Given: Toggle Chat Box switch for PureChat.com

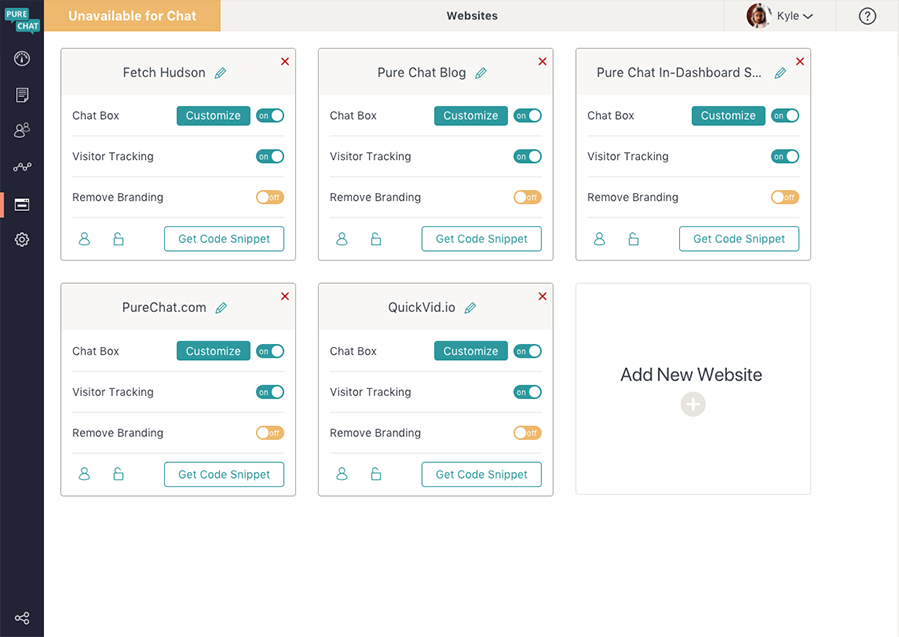Looking at the screenshot, I should (x=270, y=351).
